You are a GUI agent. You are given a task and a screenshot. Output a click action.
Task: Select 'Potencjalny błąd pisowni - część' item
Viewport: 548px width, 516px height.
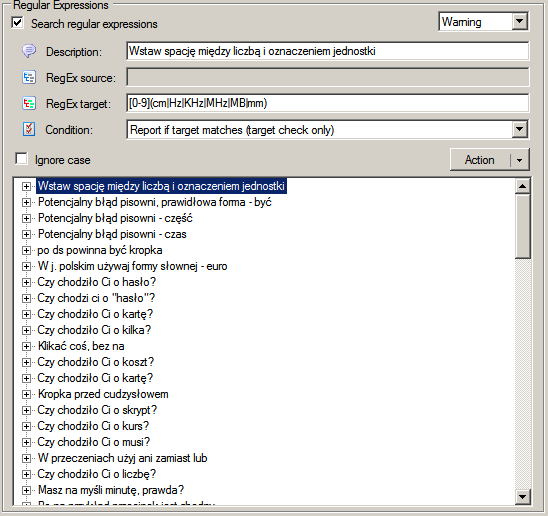pos(115,218)
